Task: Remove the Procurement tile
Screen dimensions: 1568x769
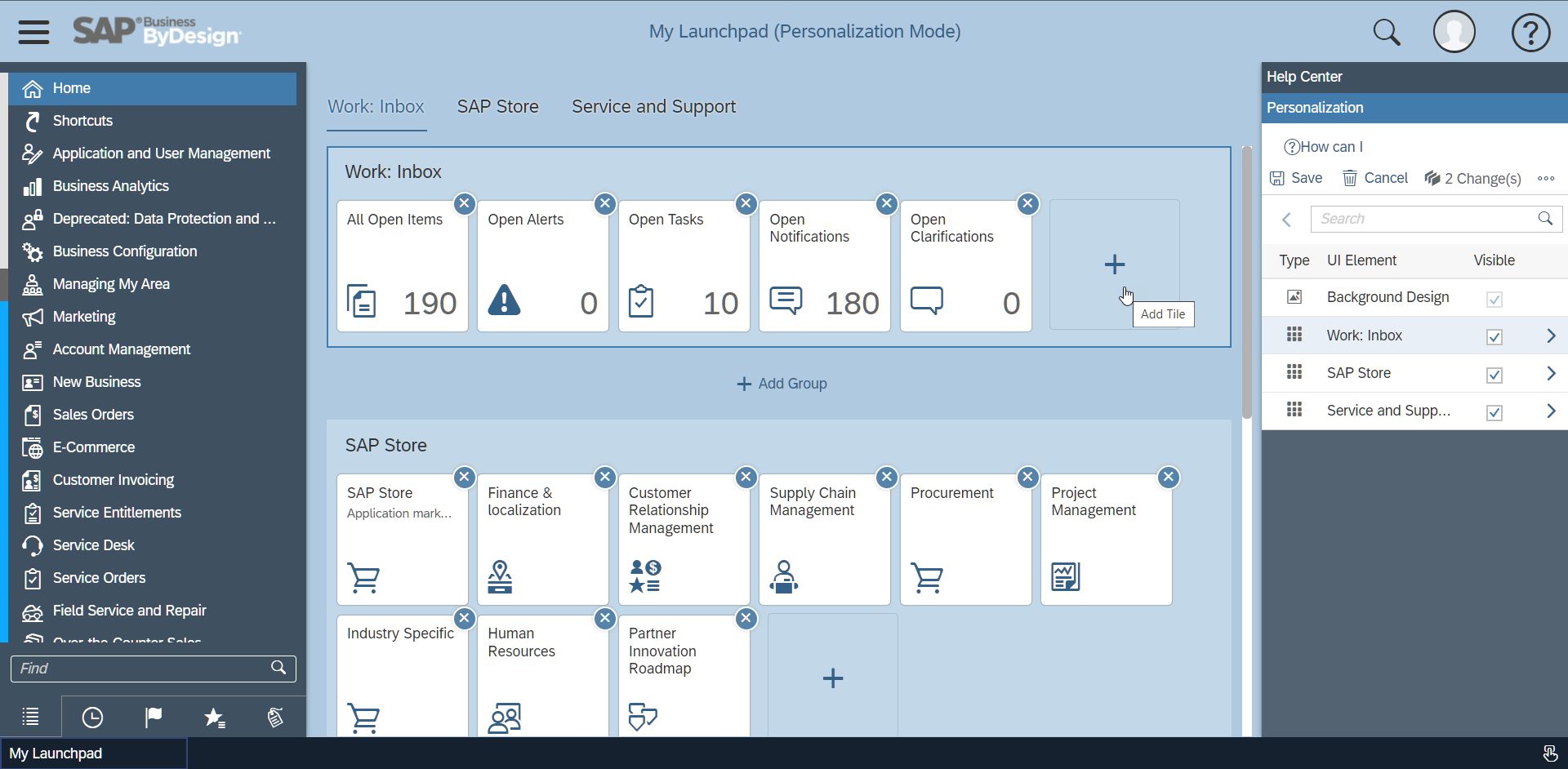Action: tap(1028, 478)
